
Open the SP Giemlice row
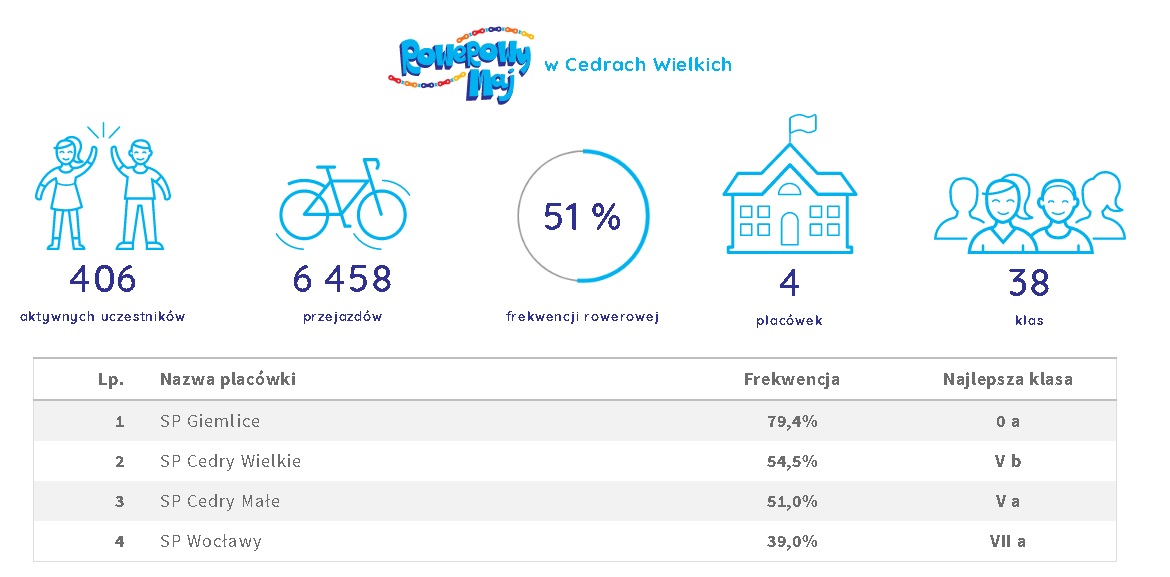pos(210,421)
